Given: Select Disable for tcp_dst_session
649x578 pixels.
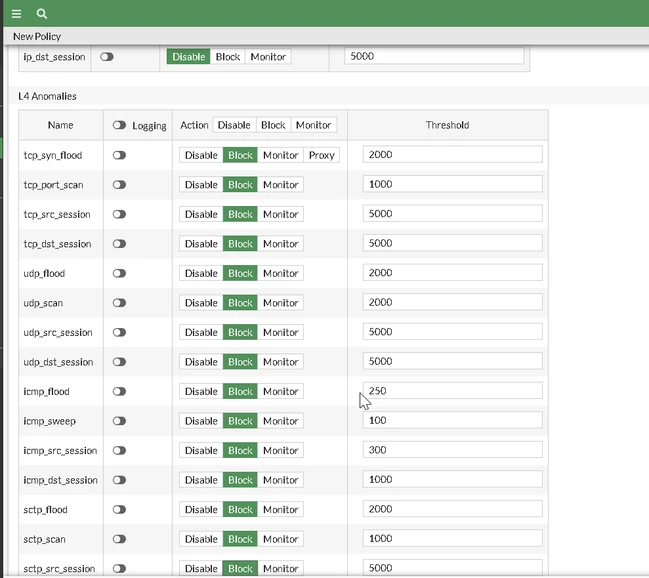Looking at the screenshot, I should tap(201, 244).
